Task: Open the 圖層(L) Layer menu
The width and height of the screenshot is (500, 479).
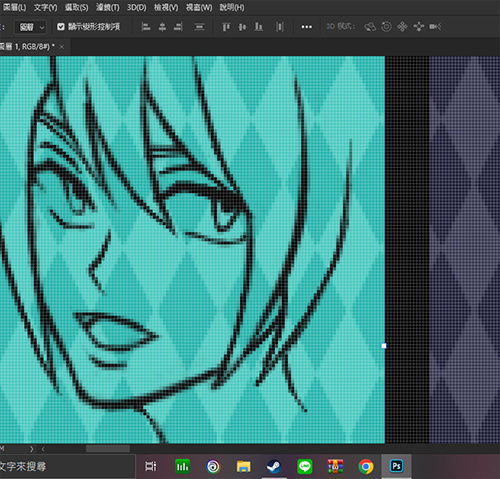Action: click(14, 7)
